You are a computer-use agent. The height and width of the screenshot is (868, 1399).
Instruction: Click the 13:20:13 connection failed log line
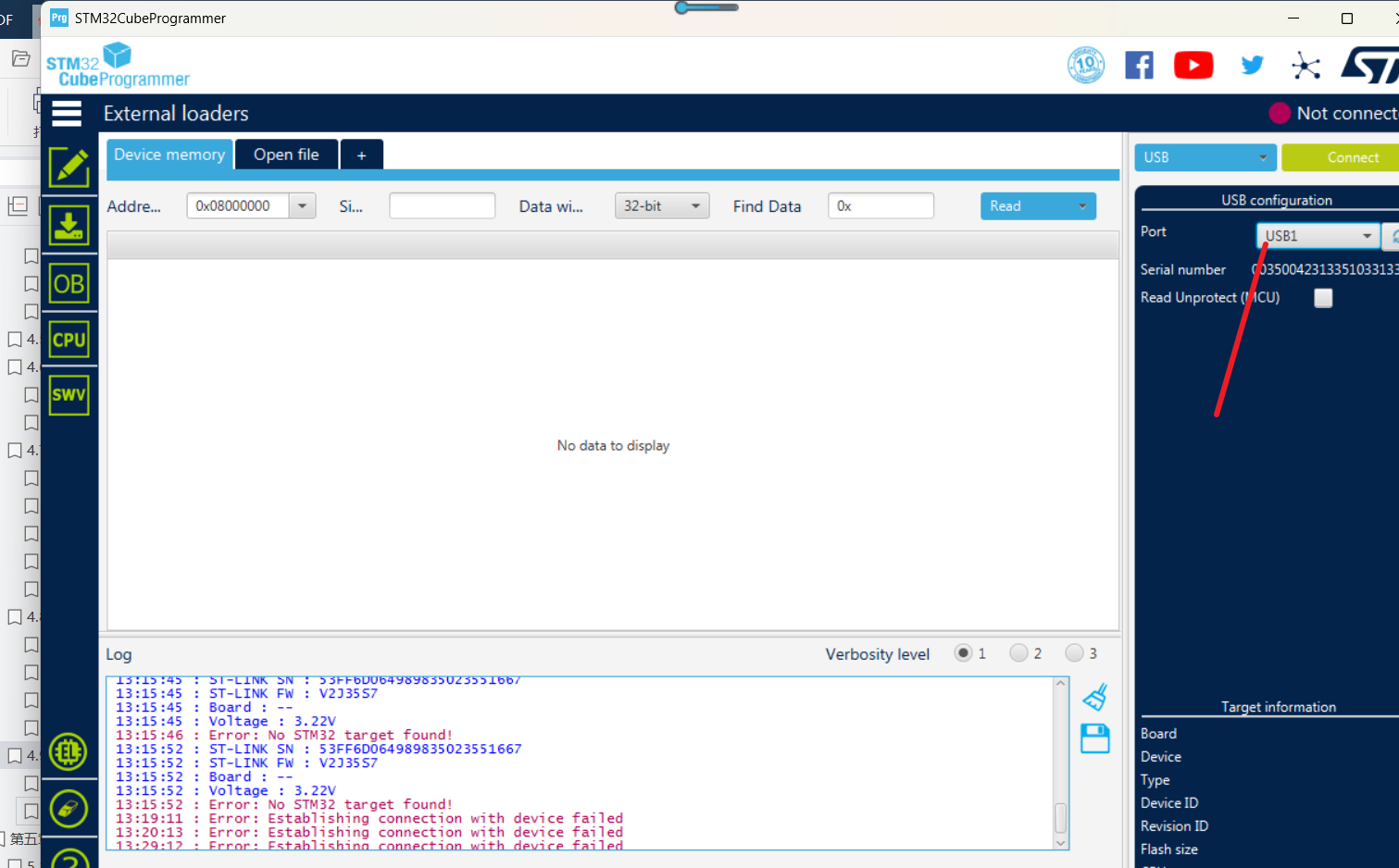(x=369, y=833)
